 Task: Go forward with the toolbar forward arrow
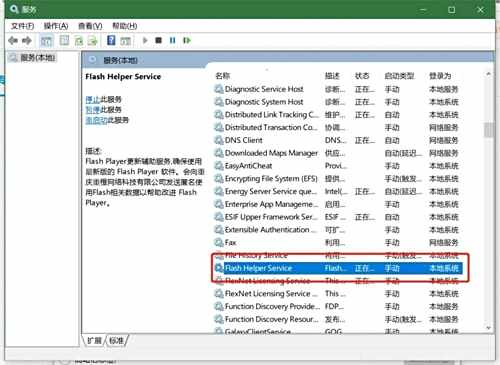point(27,41)
